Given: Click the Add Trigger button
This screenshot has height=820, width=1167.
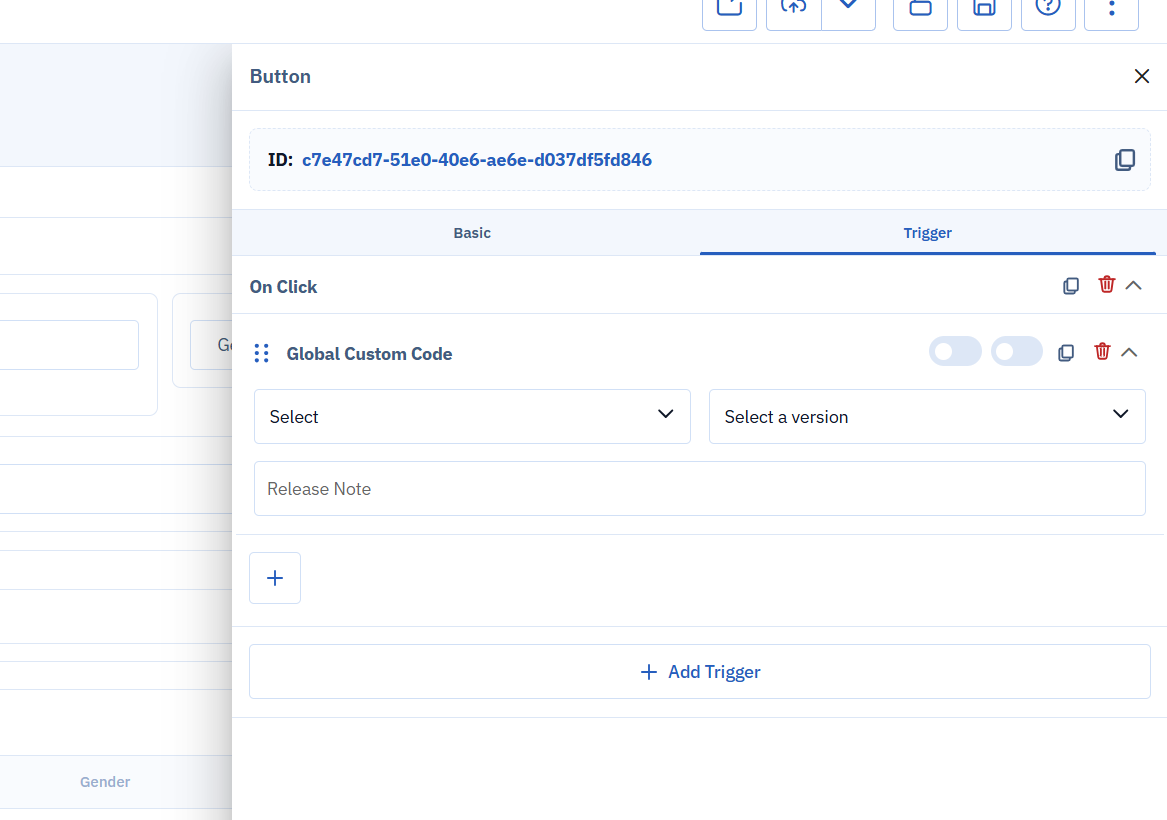Looking at the screenshot, I should [699, 672].
